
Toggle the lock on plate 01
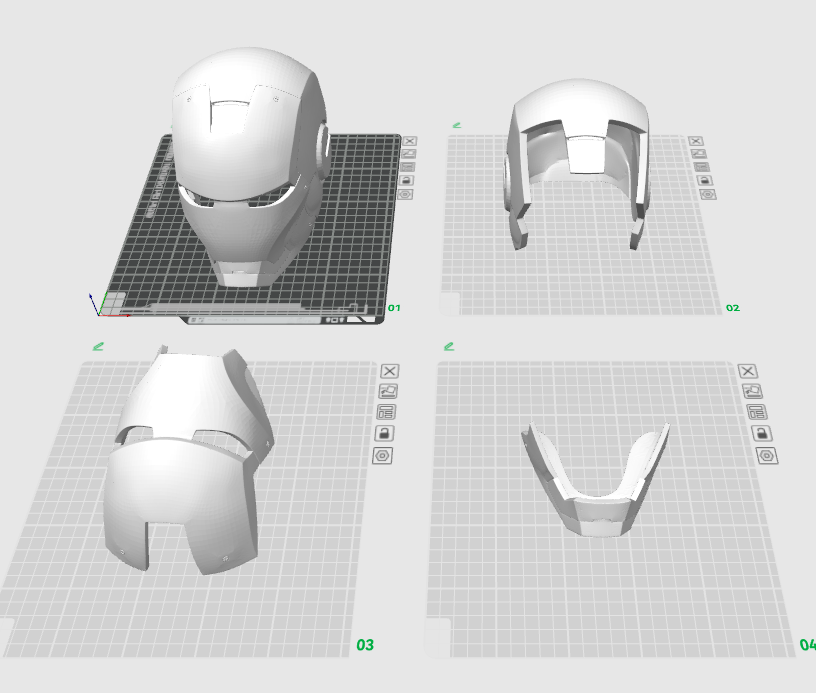(x=406, y=181)
